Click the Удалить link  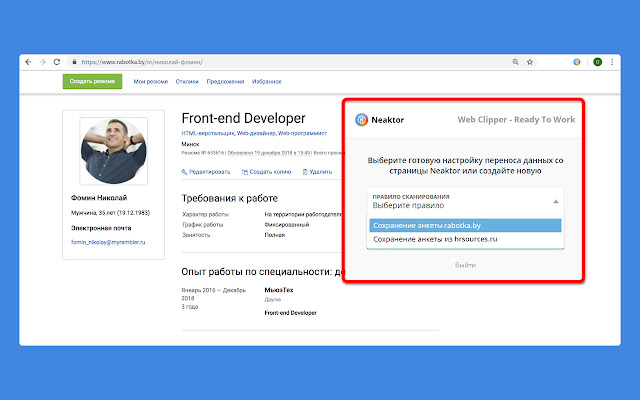[317, 172]
